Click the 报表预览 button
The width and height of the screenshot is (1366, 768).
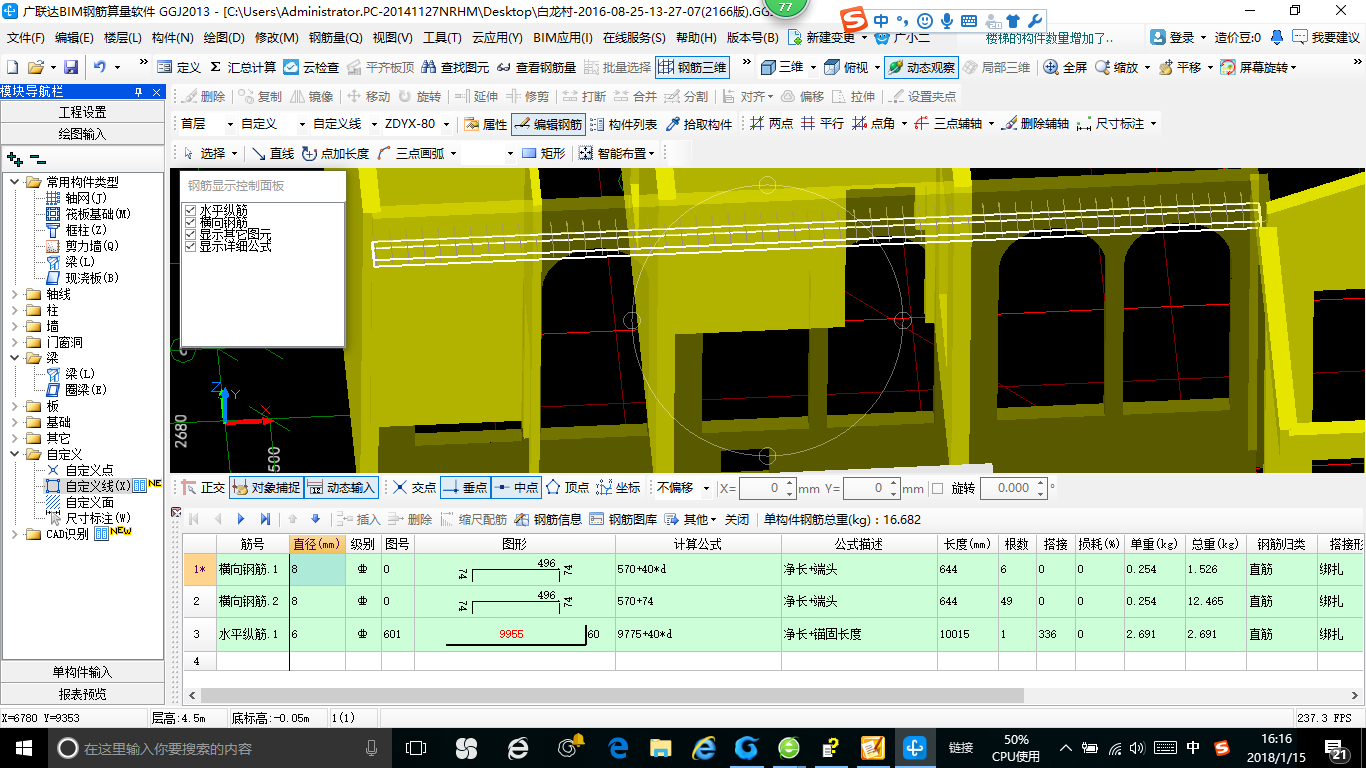(82, 694)
